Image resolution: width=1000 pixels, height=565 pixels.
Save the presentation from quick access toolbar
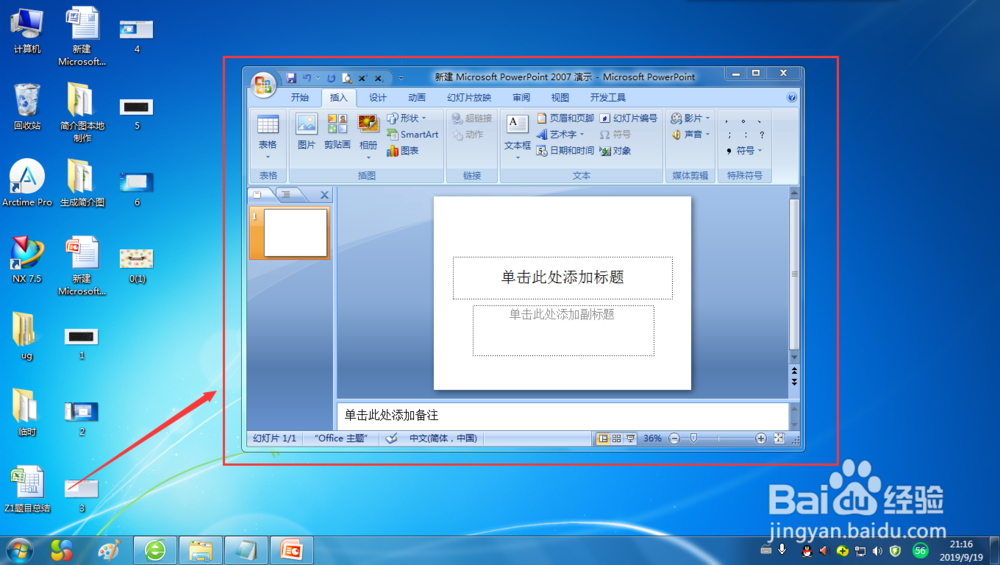click(x=291, y=78)
